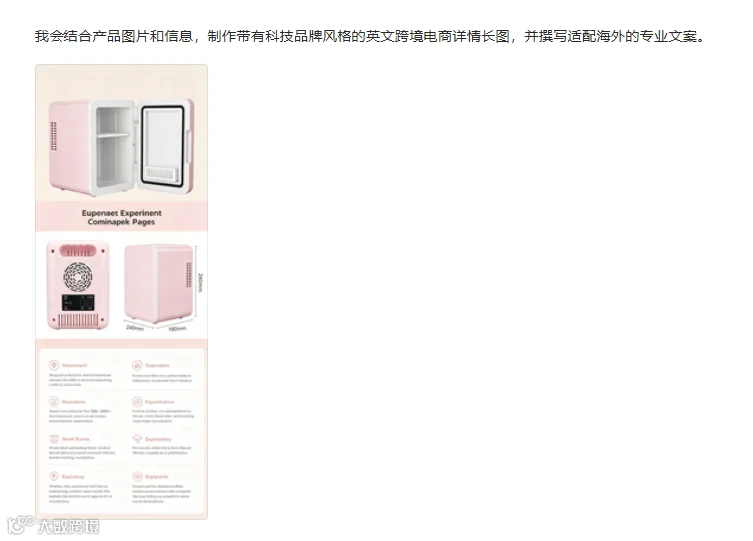
Task: Click the lightbulb icon in top-left feature
Action: [x=54, y=365]
